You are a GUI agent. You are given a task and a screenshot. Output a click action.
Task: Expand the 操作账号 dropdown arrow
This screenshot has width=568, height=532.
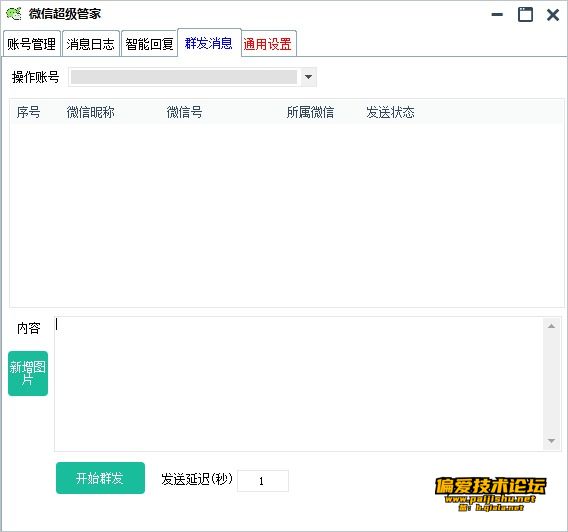[308, 77]
